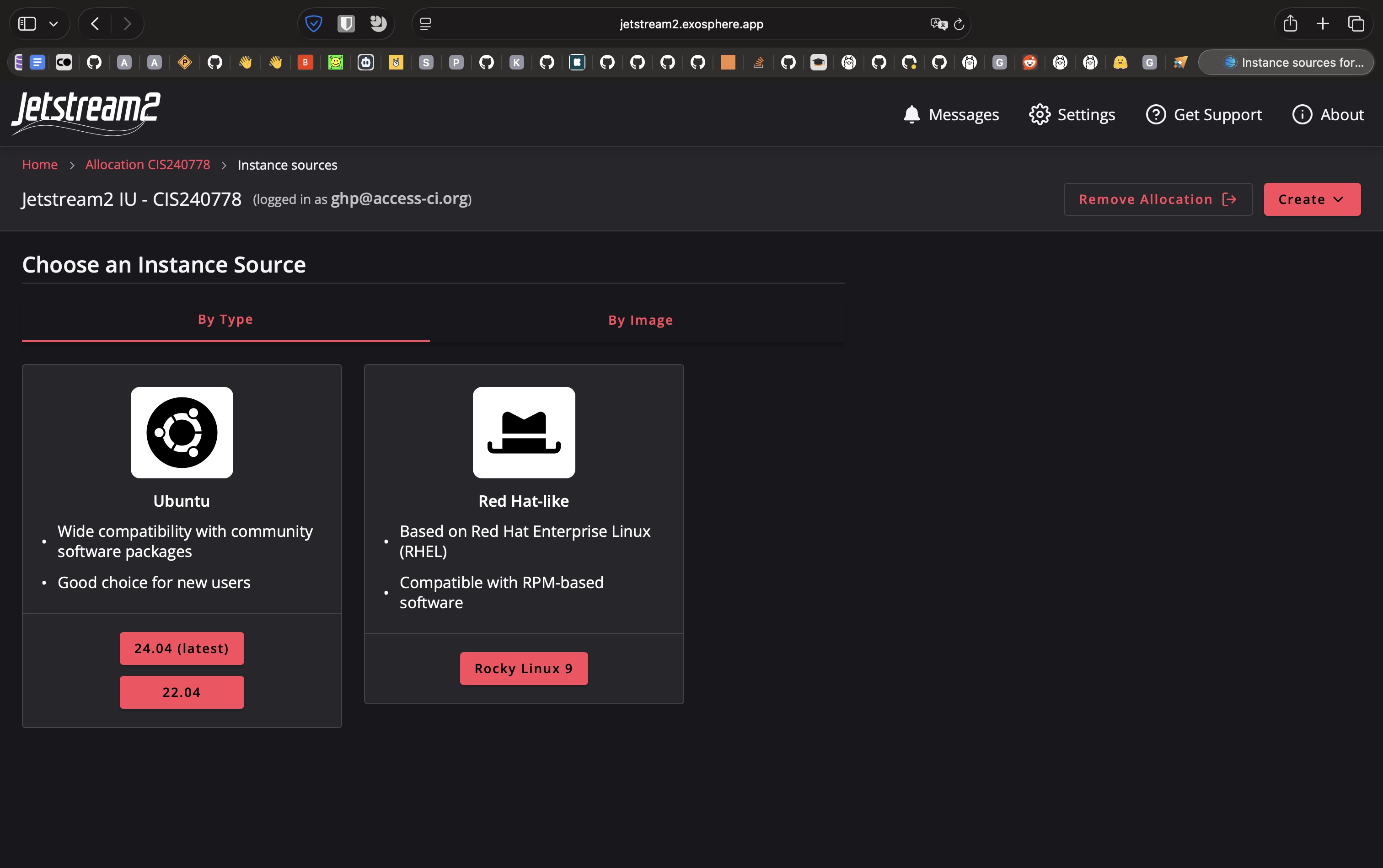Open the Hugging Face emoji bookmark

1120,62
